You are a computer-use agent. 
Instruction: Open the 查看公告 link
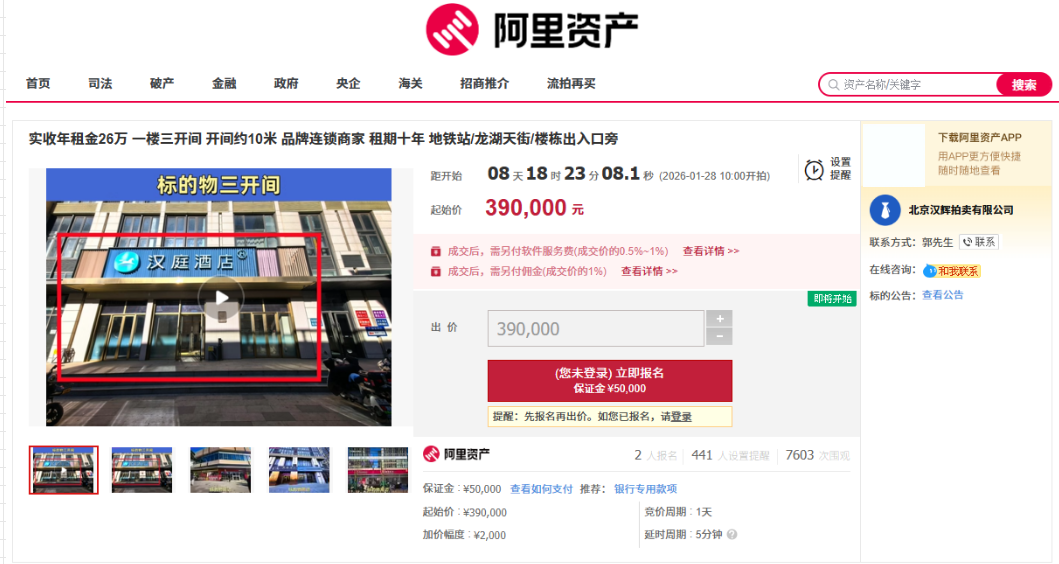pyautogui.click(x=942, y=295)
